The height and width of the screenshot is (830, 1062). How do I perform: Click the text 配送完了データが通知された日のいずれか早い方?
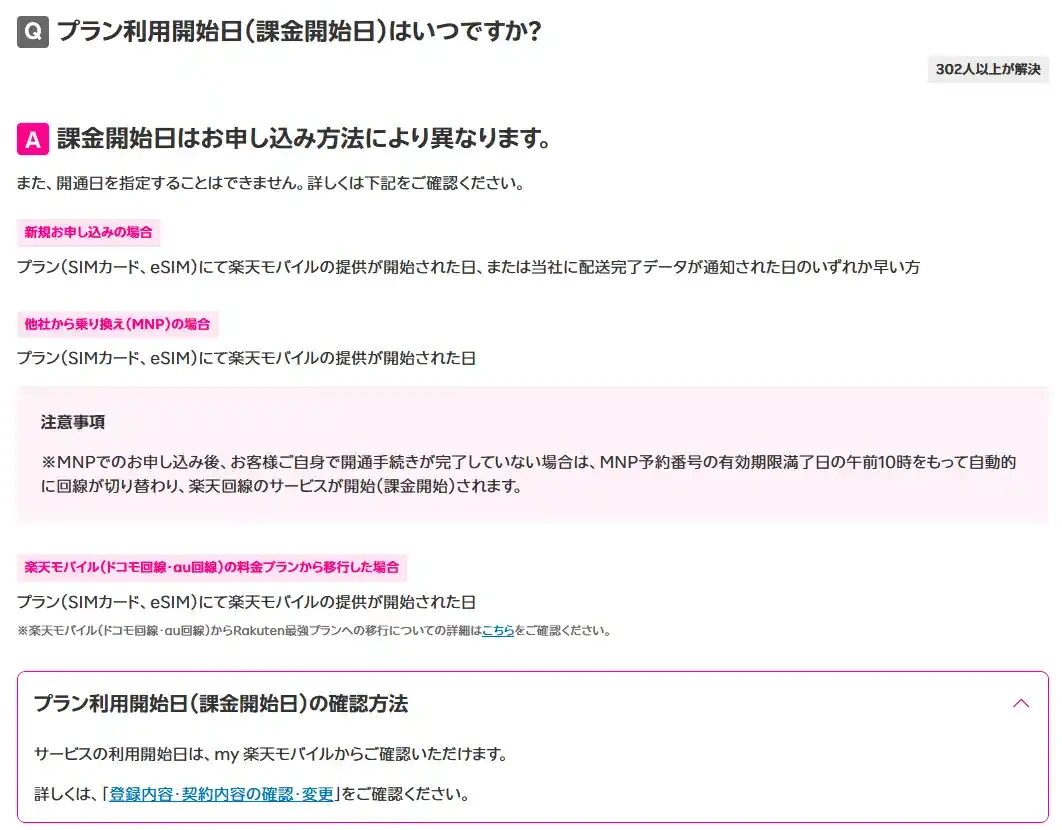tap(748, 268)
